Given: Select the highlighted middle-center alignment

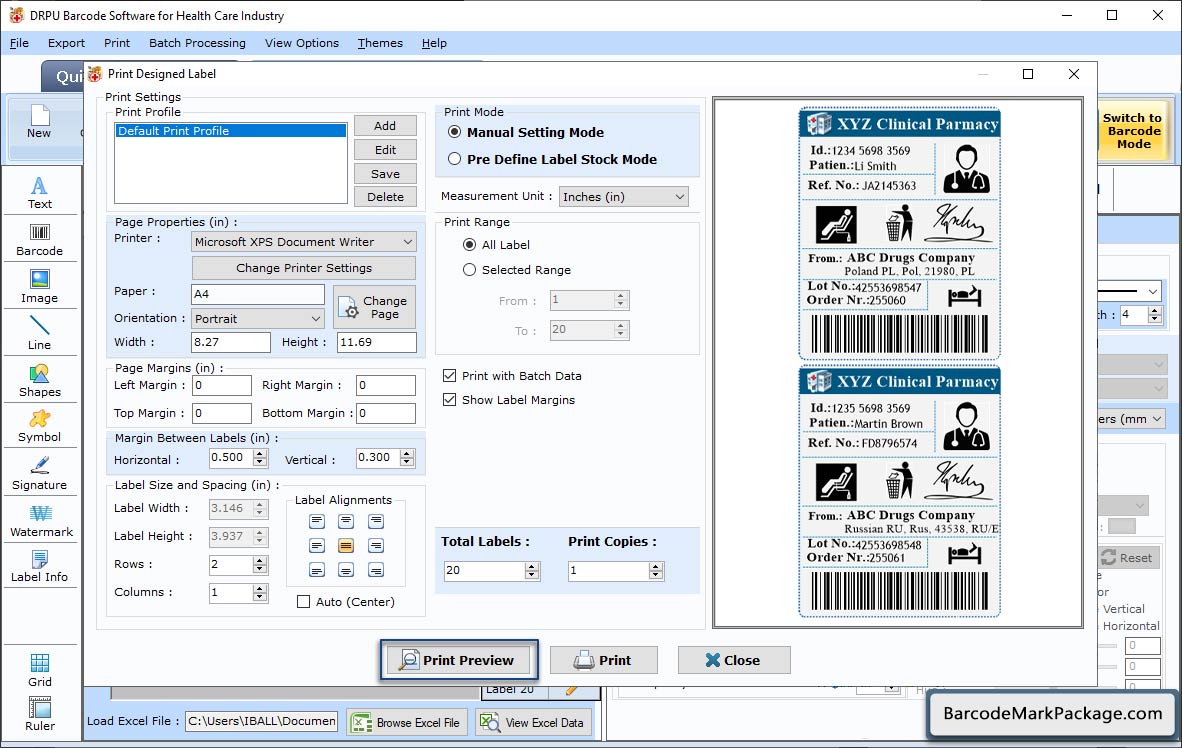Looking at the screenshot, I should tap(346, 545).
